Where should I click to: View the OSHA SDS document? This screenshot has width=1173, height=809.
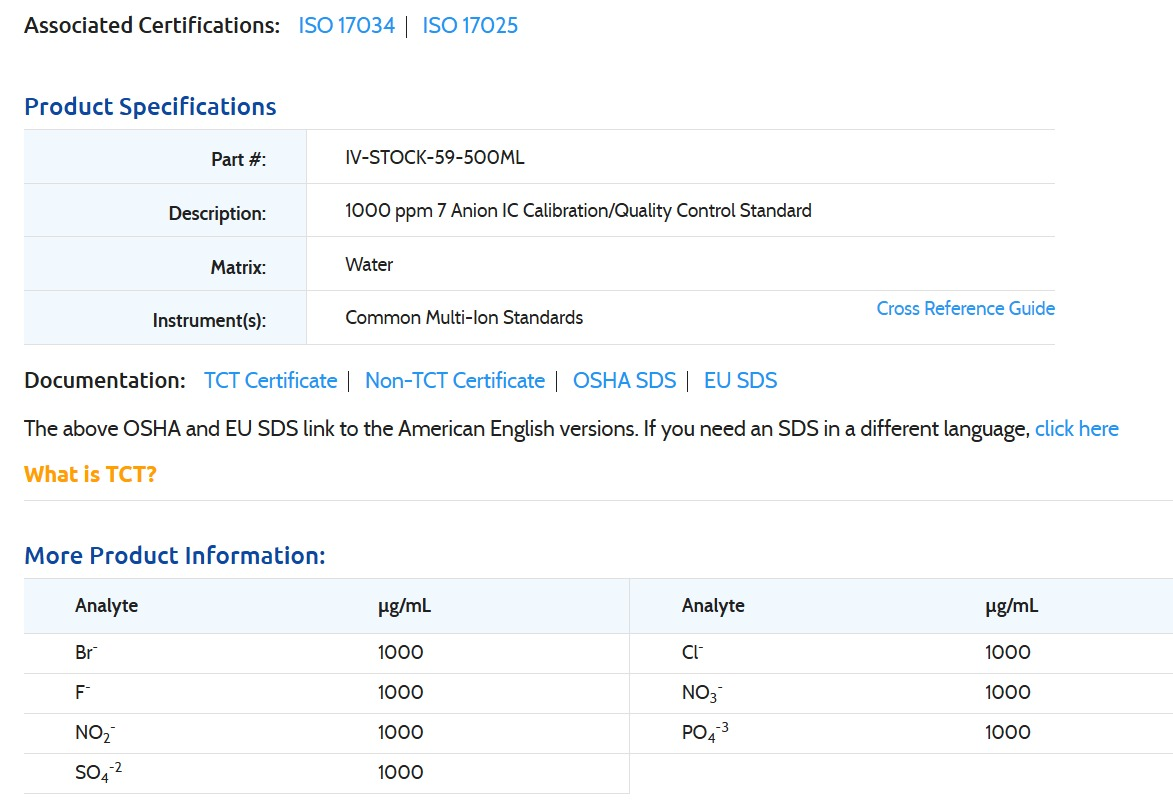click(624, 381)
